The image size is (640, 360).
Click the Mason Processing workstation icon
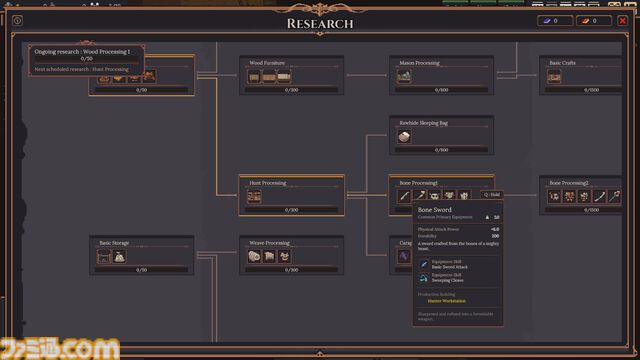coord(404,76)
